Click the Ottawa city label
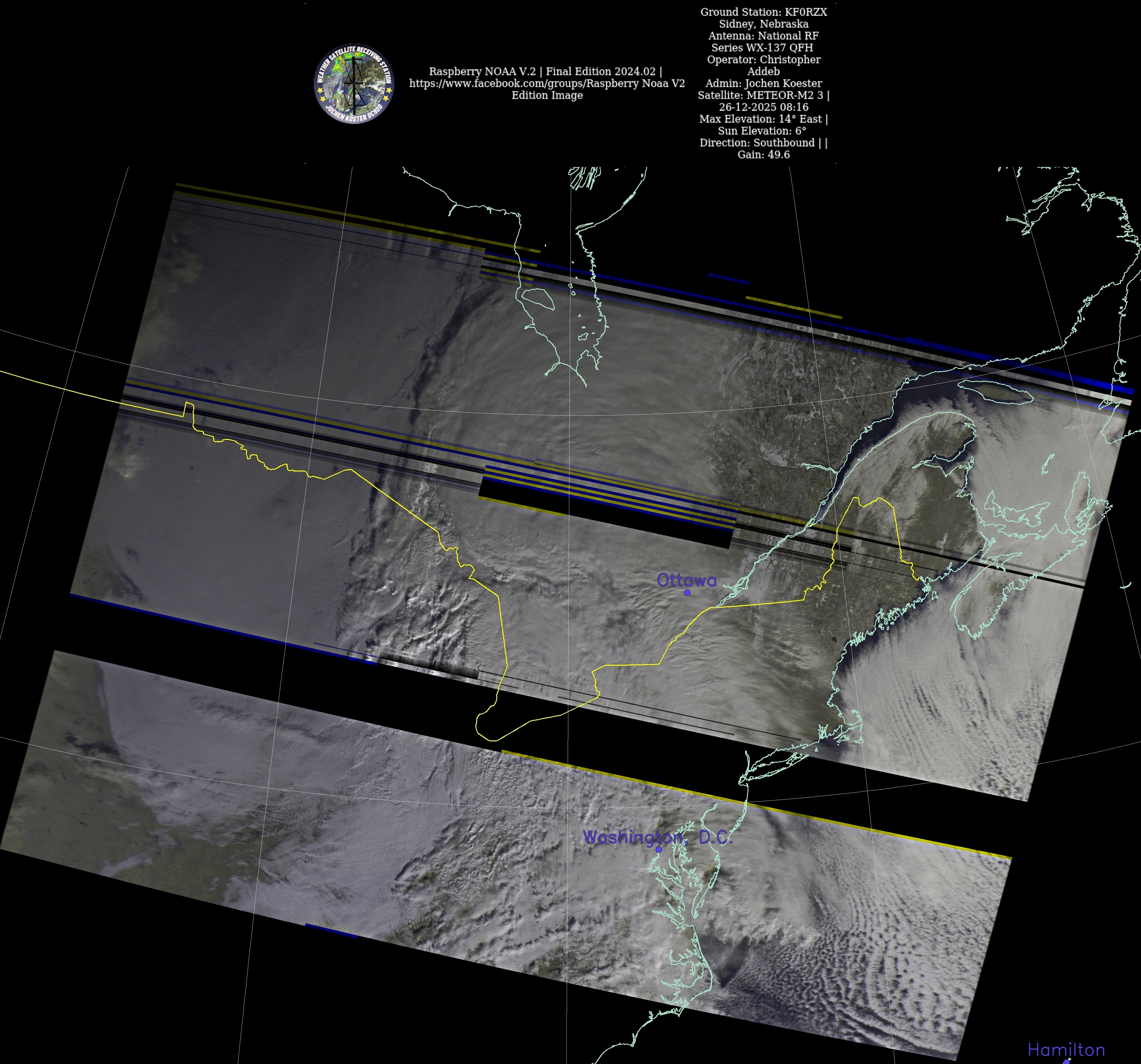 tap(687, 580)
